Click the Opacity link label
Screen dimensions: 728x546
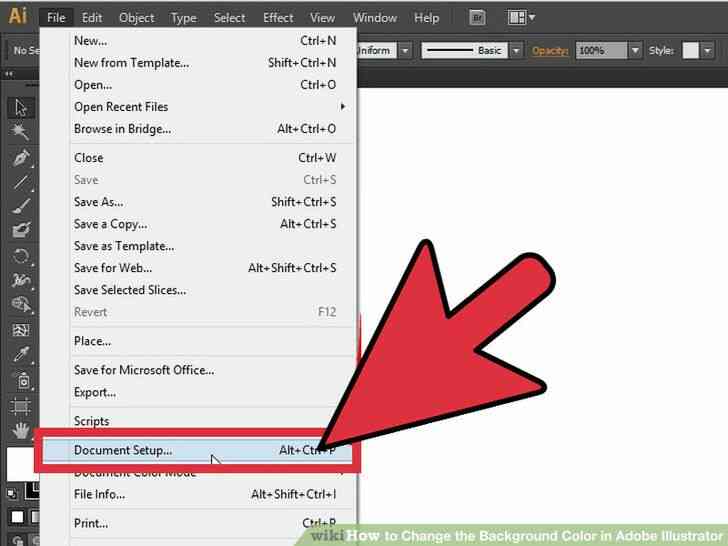pos(550,51)
